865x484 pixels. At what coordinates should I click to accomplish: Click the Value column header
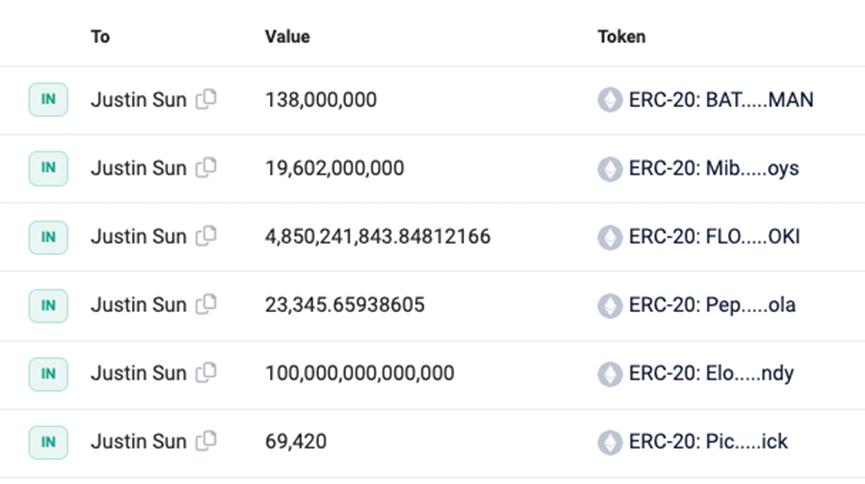287,37
